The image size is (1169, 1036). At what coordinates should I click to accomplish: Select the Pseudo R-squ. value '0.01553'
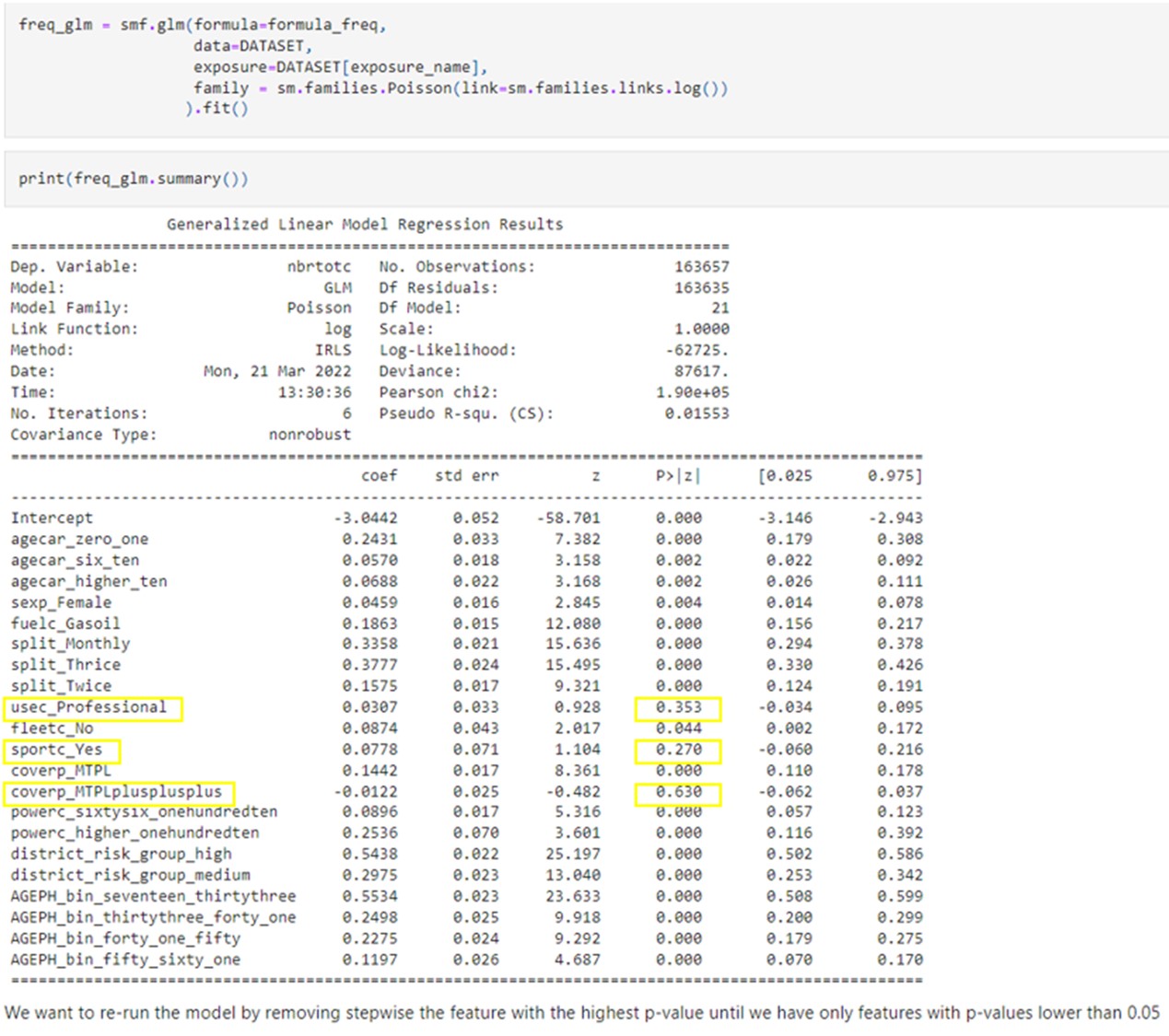click(x=696, y=414)
